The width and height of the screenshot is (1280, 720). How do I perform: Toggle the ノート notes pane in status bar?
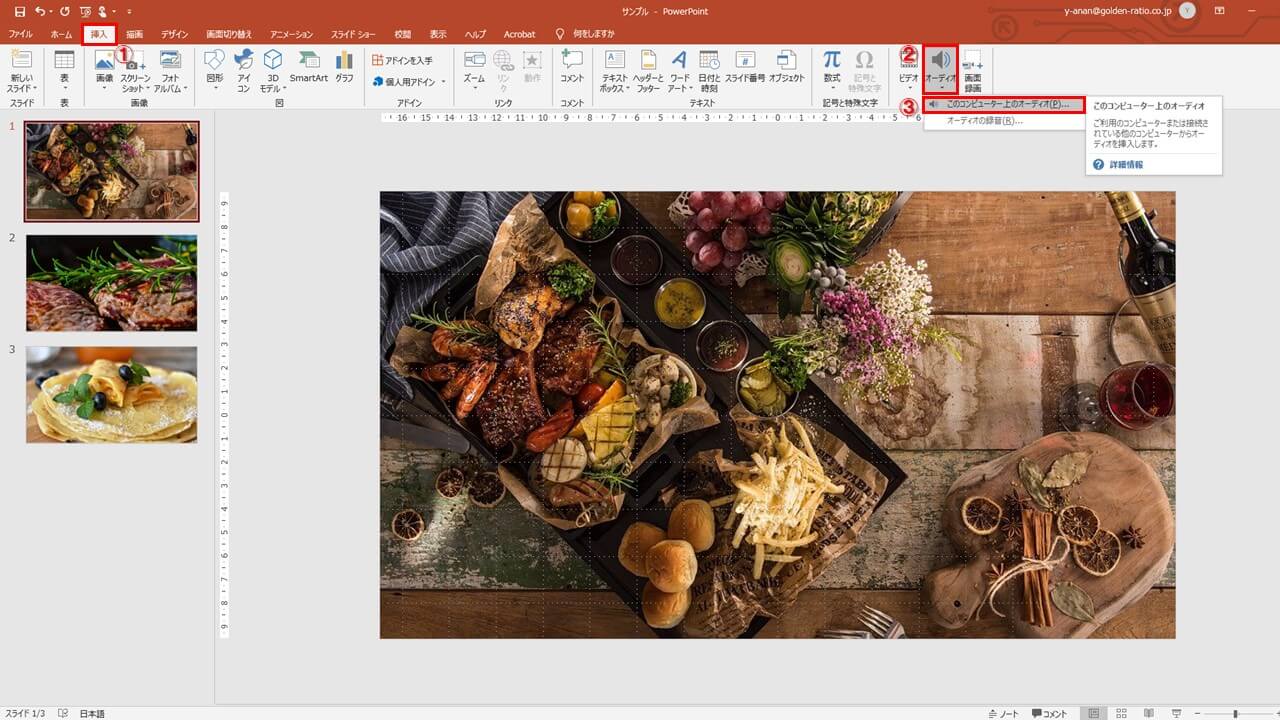coord(1003,713)
